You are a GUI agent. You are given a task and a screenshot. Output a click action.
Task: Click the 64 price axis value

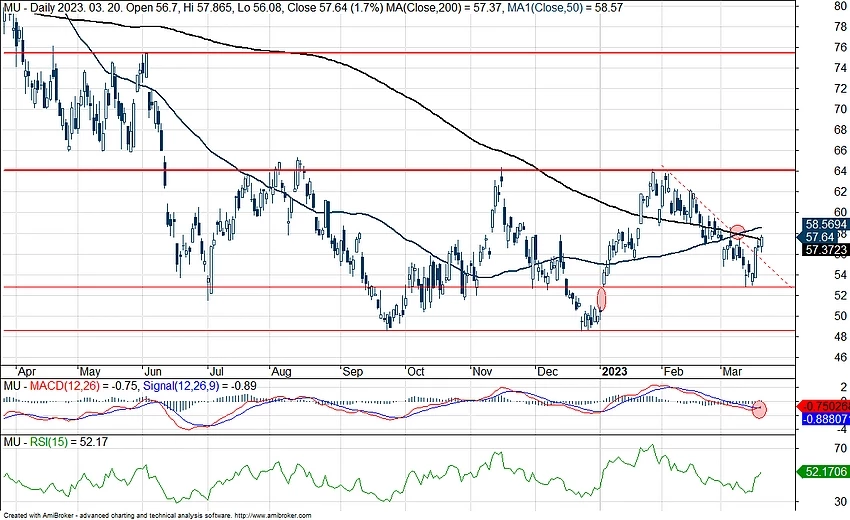click(841, 171)
